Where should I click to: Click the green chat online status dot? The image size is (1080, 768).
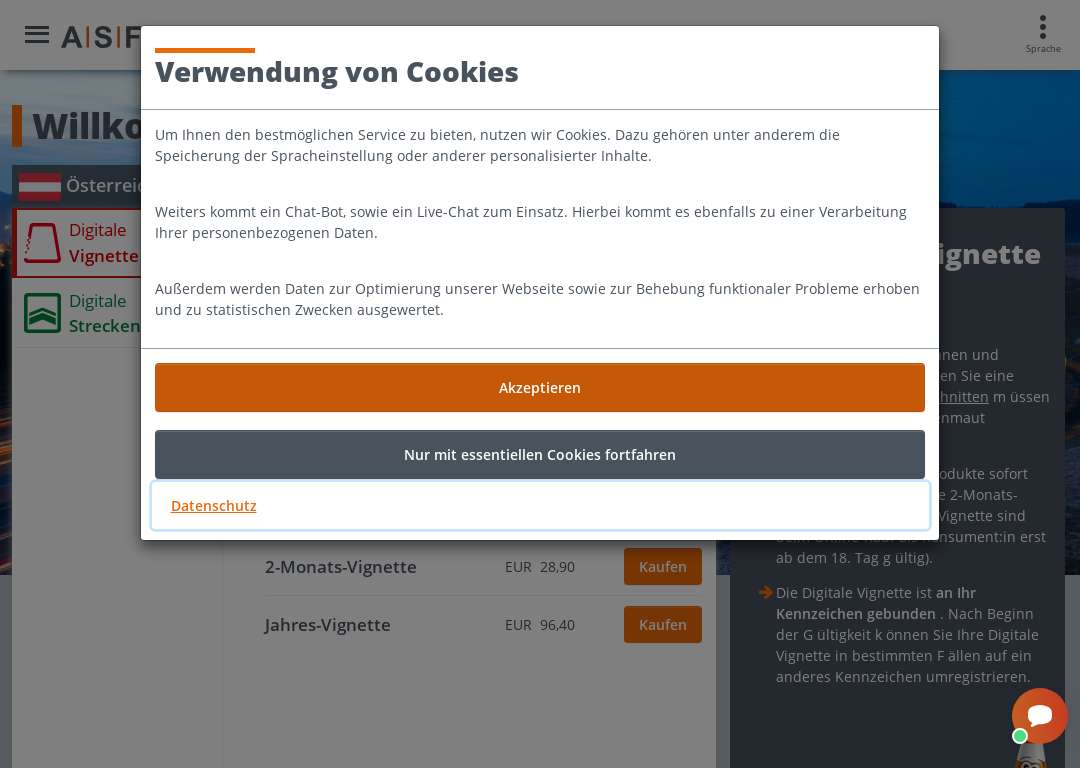1020,736
